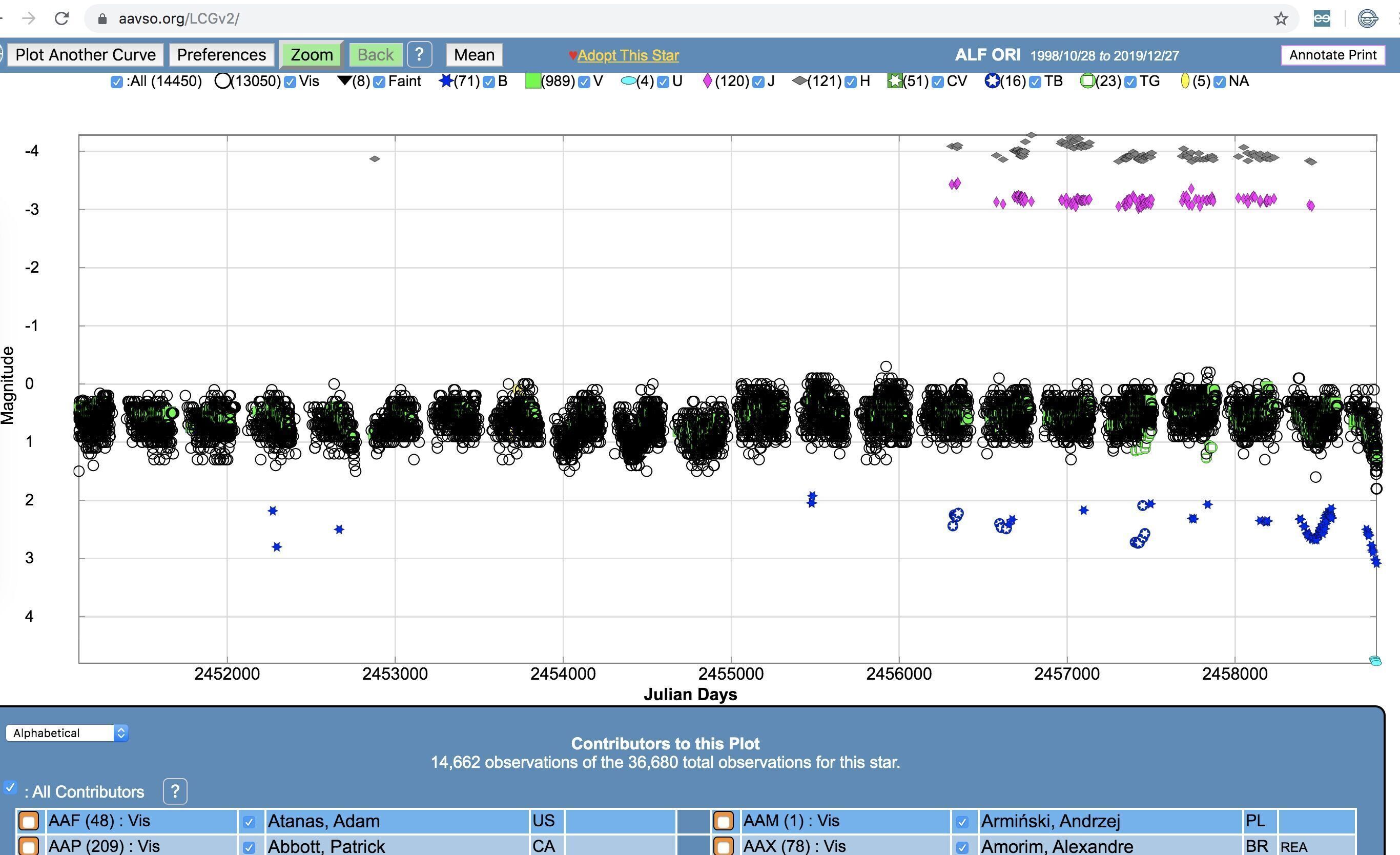
Task: Click Plot Another Curve button
Action: click(x=86, y=54)
